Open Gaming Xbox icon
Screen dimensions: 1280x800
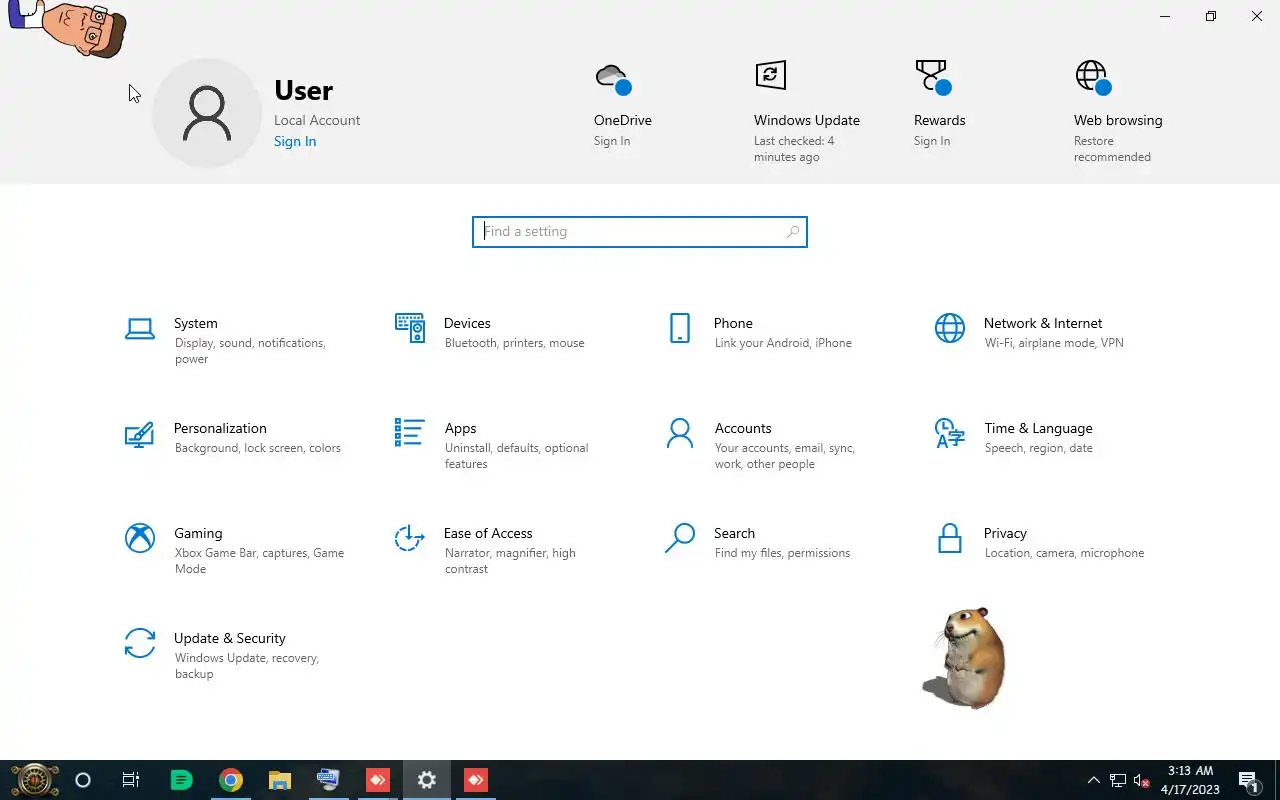(140, 538)
